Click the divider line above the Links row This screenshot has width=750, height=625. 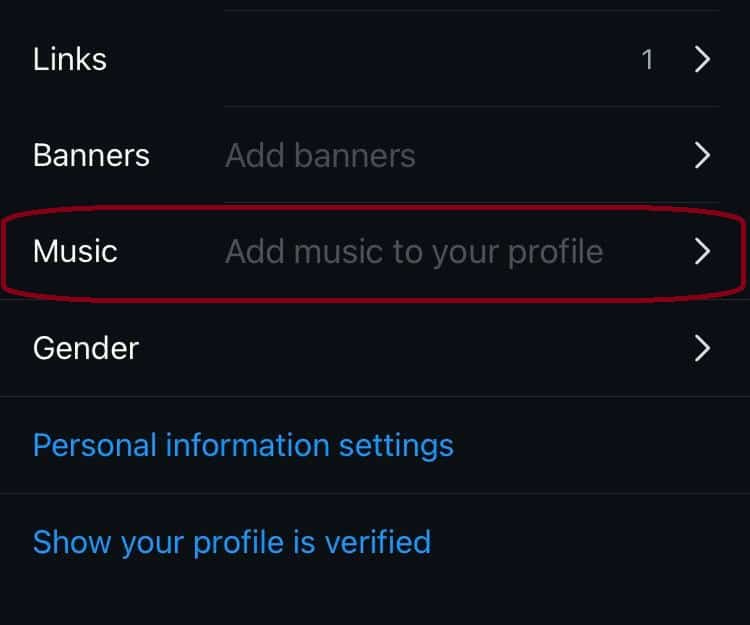(x=470, y=11)
